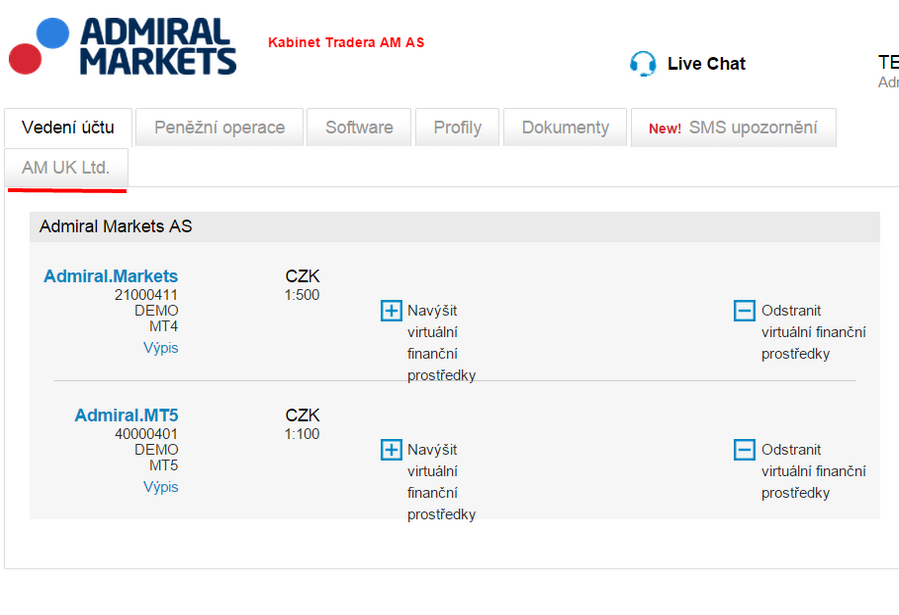The height and width of the screenshot is (615, 899).
Task: Click Navýšit virtuální prostředky for MT4 account
Action: coord(441,343)
